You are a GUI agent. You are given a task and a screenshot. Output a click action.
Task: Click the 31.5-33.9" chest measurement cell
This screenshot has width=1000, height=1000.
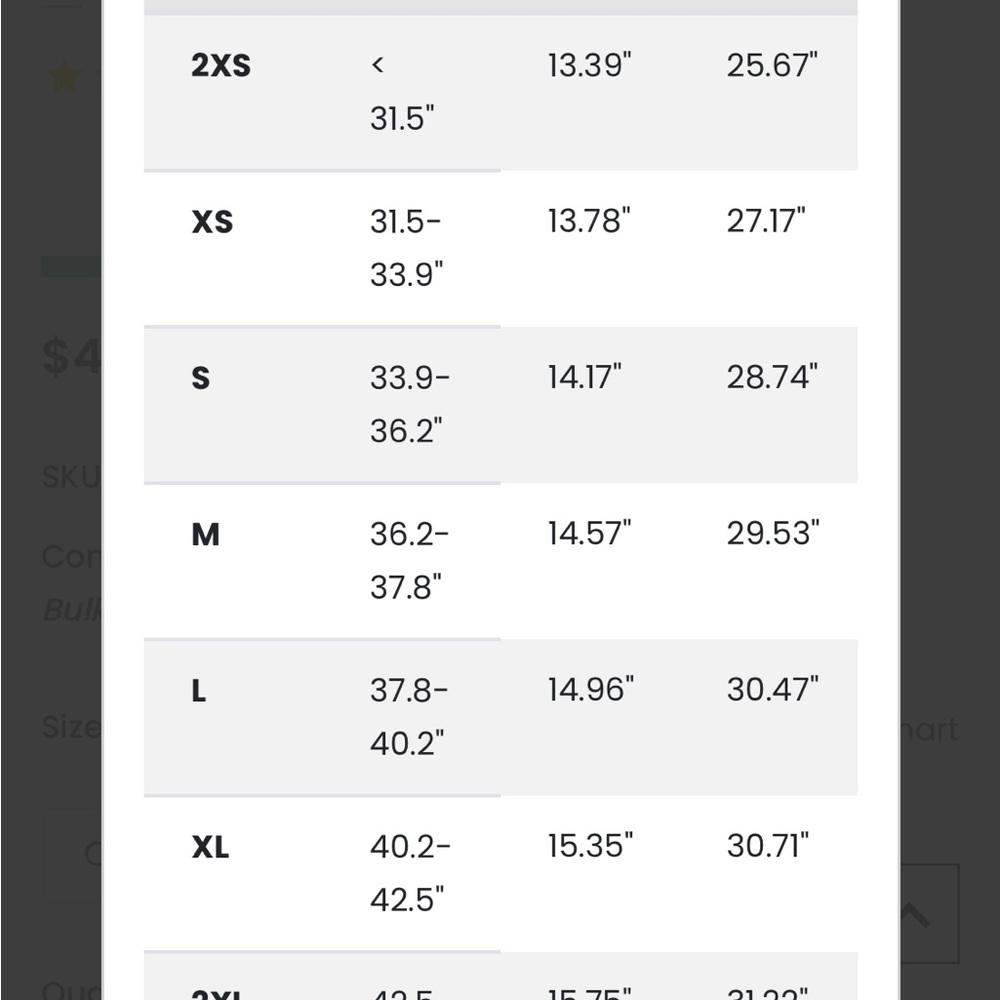(406, 248)
